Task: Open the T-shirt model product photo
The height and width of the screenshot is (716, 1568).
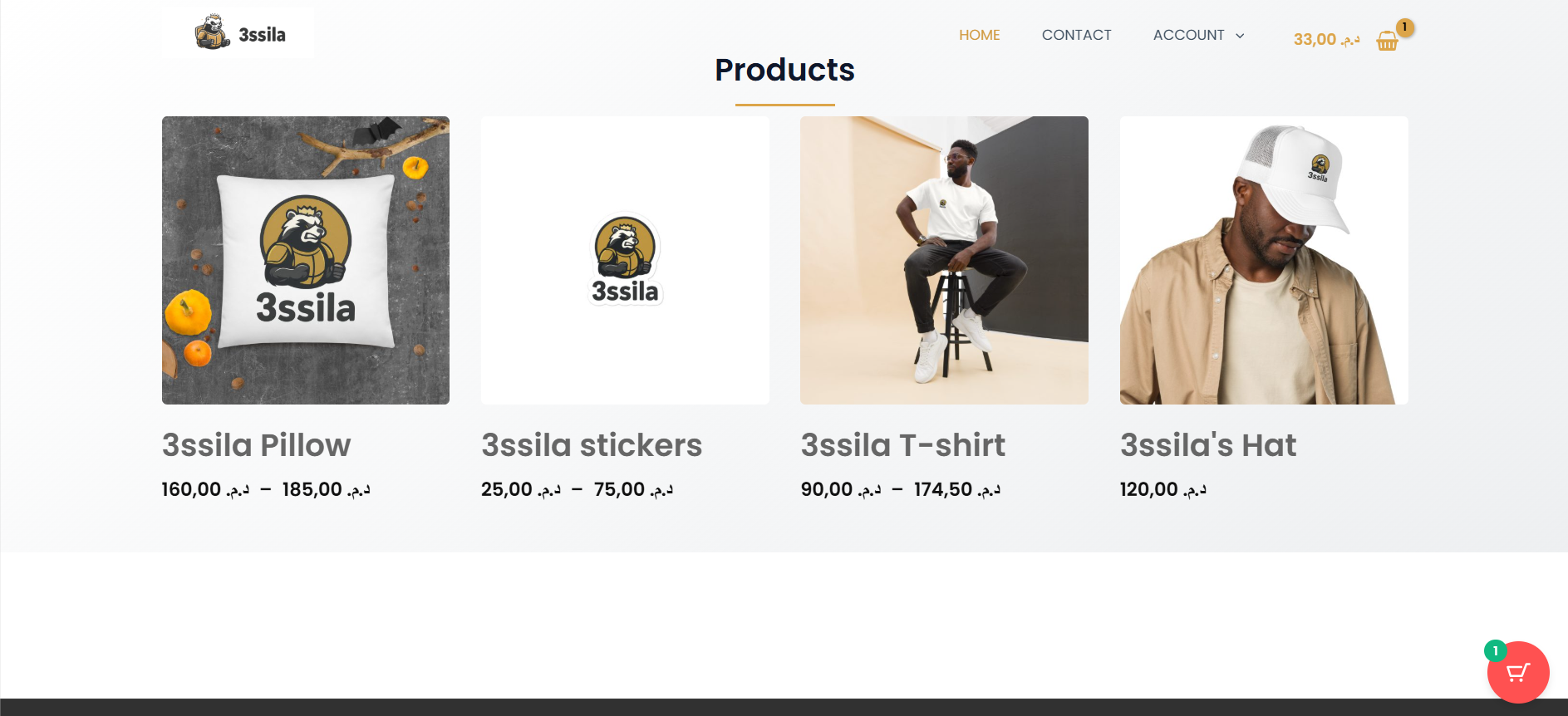Action: click(x=944, y=260)
